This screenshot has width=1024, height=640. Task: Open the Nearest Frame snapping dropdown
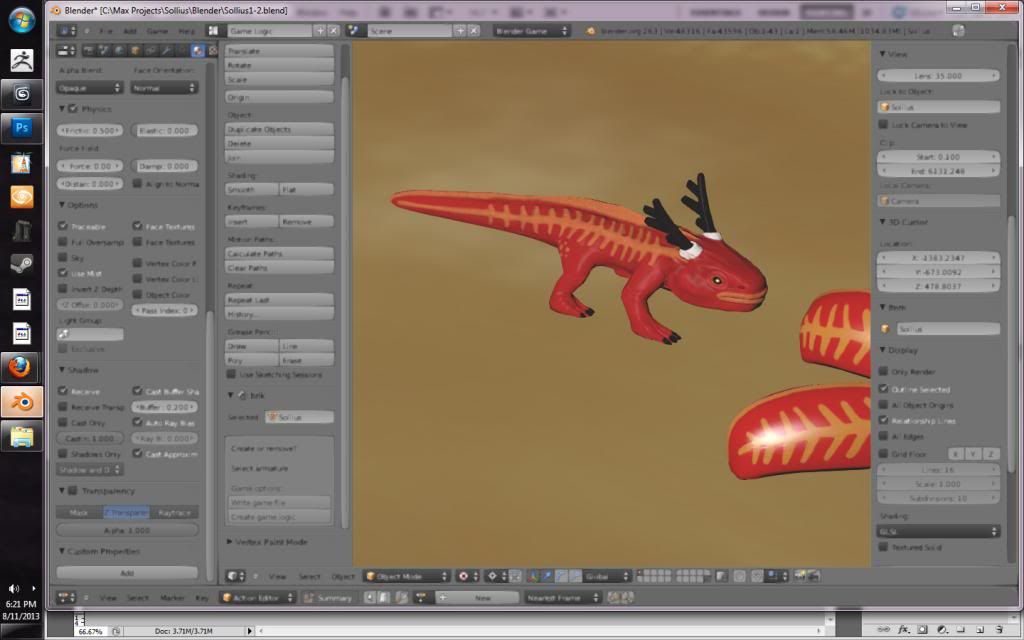(x=563, y=597)
